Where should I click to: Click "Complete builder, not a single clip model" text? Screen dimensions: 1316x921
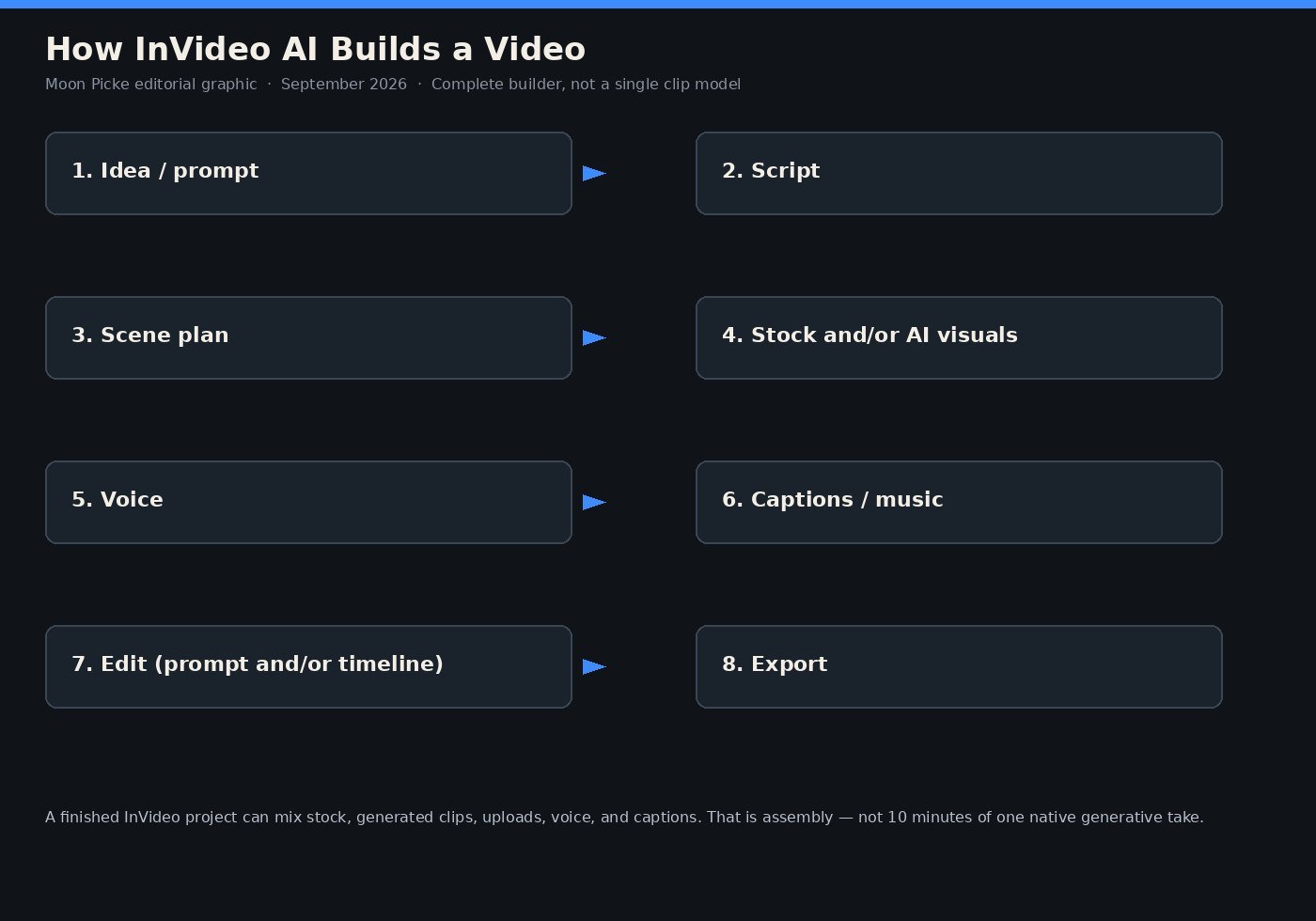tap(586, 85)
